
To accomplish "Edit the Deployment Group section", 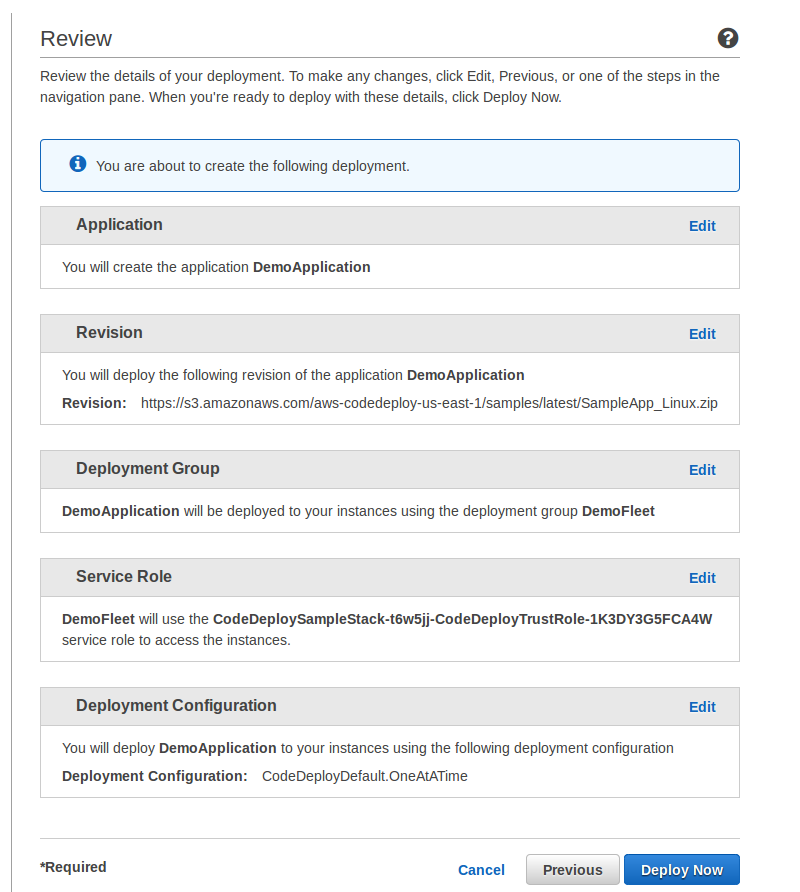I will click(x=702, y=470).
